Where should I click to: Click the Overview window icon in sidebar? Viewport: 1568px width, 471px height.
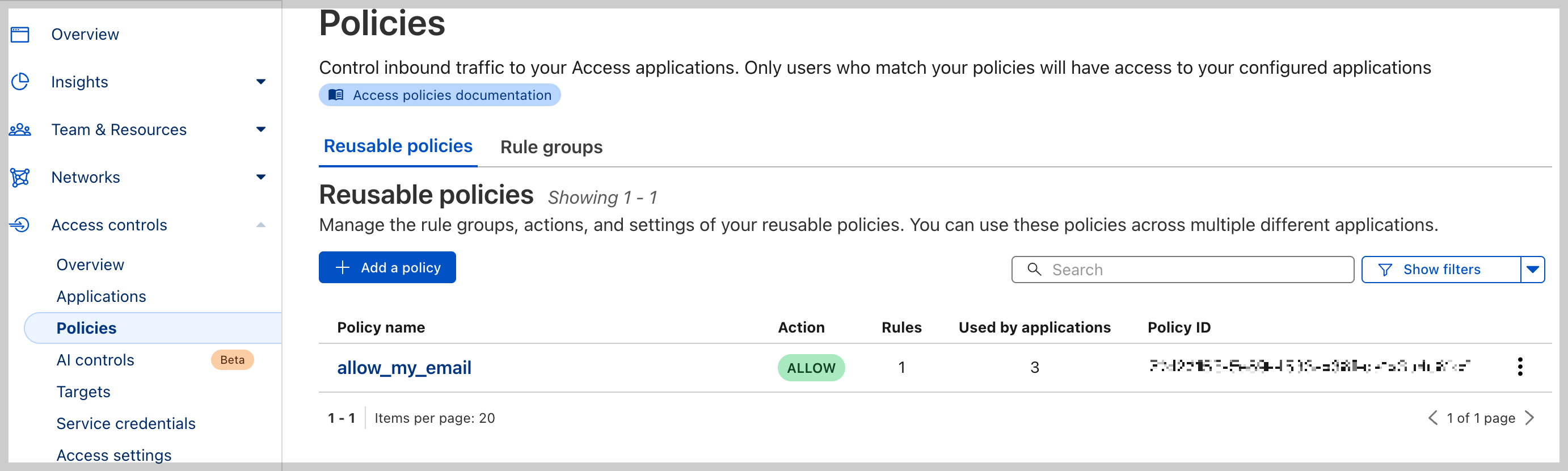20,35
